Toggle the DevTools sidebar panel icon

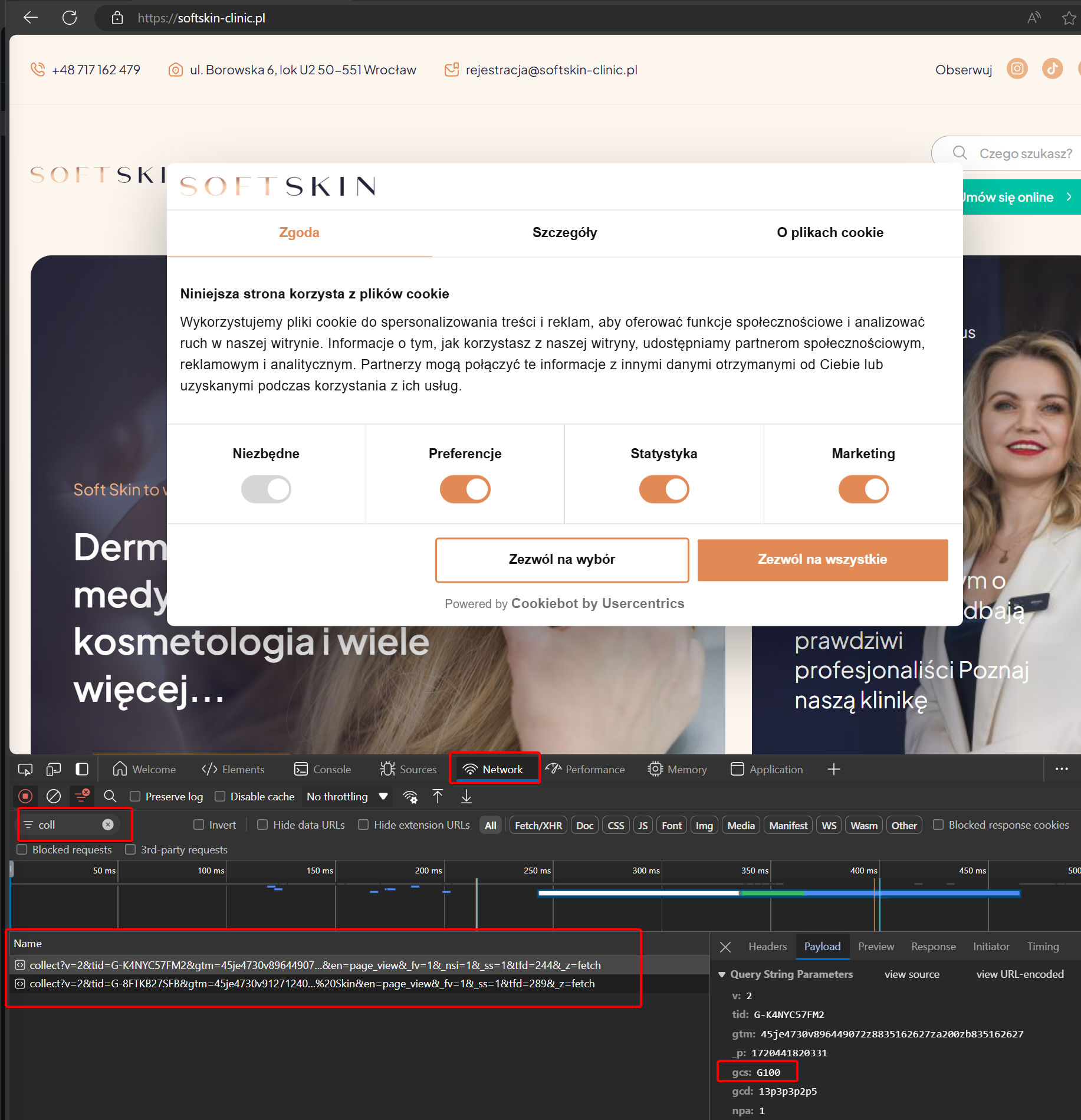point(82,769)
